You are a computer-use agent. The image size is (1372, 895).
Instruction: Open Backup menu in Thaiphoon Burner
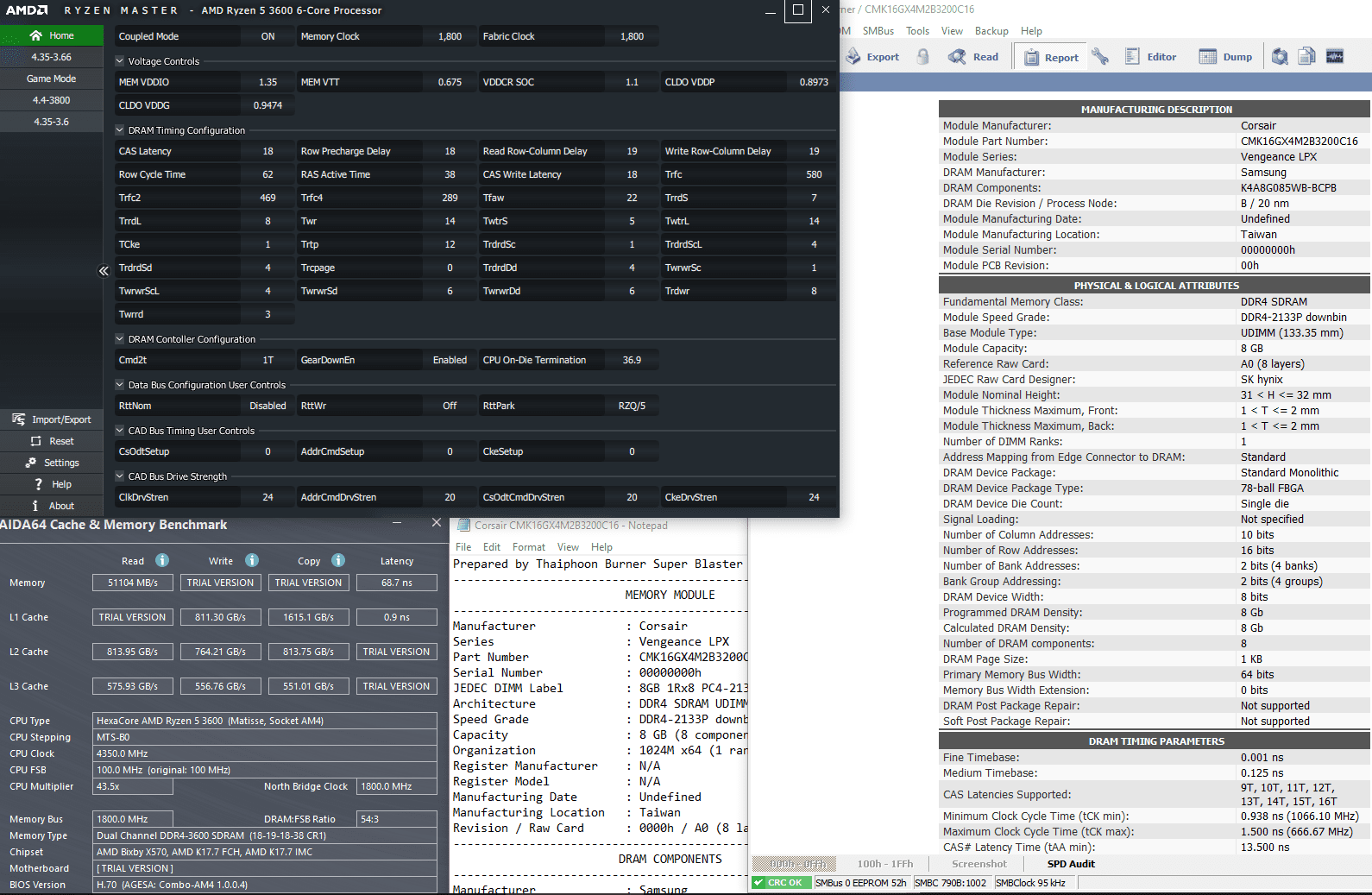coord(991,31)
